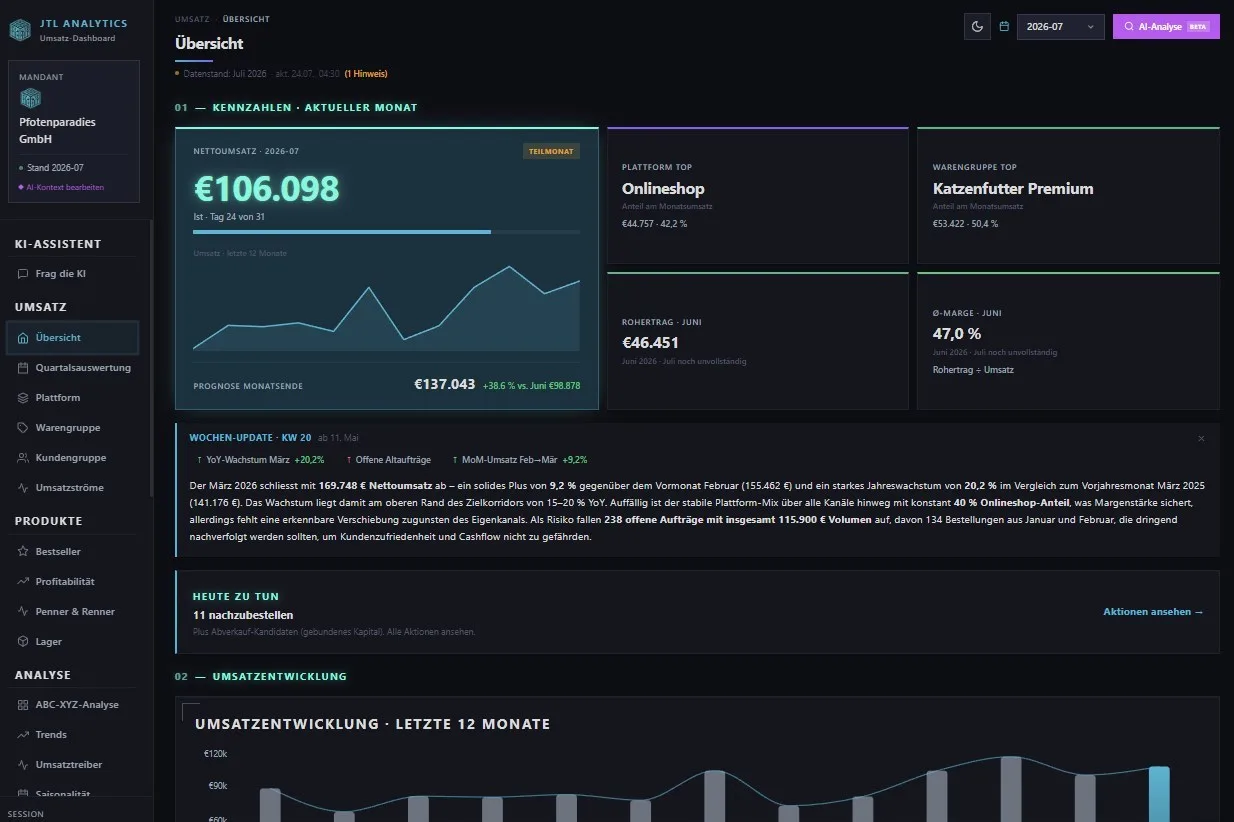Click the Session label at sidebar bottom

(26, 814)
